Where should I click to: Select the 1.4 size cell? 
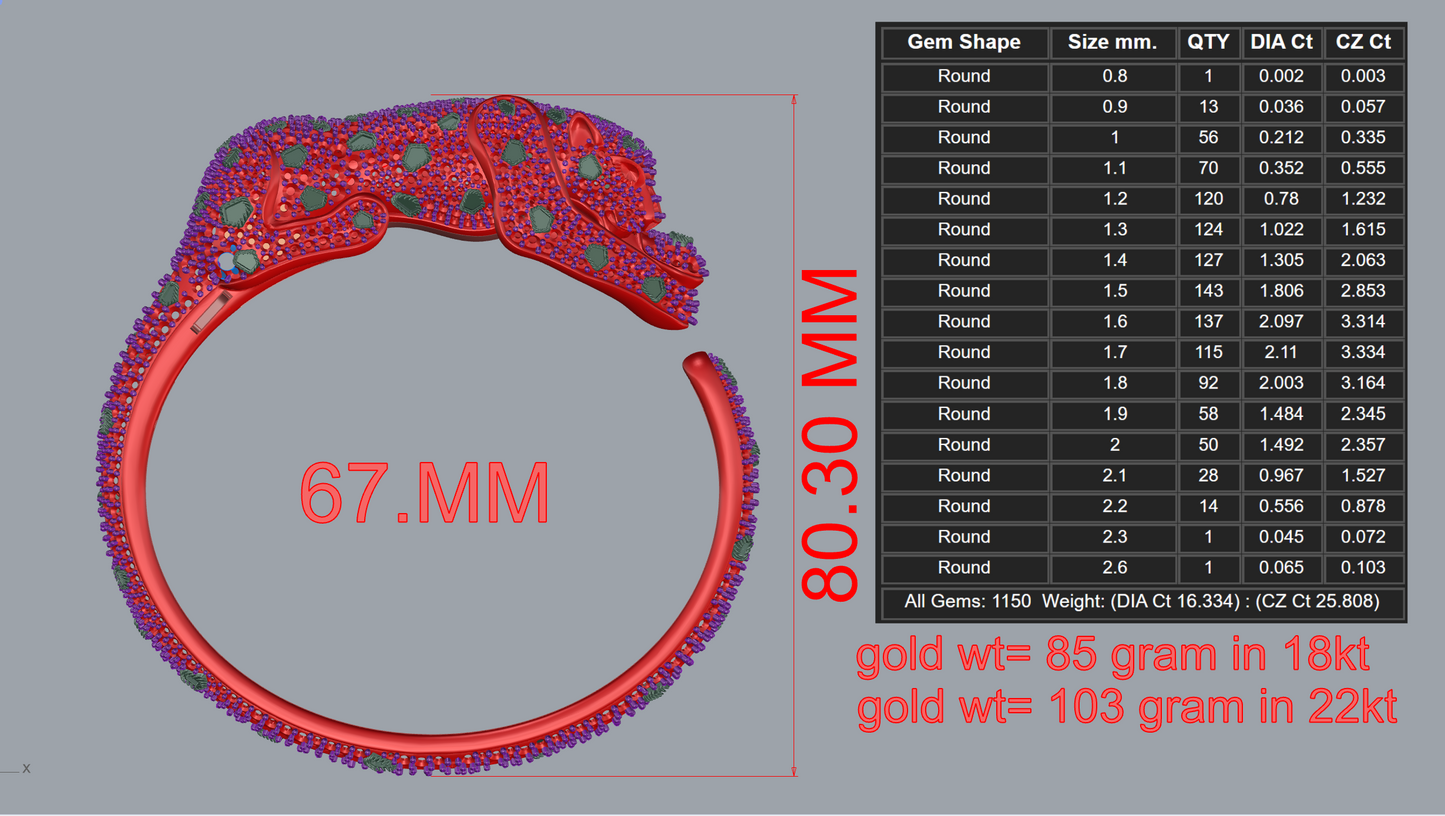coord(1113,260)
